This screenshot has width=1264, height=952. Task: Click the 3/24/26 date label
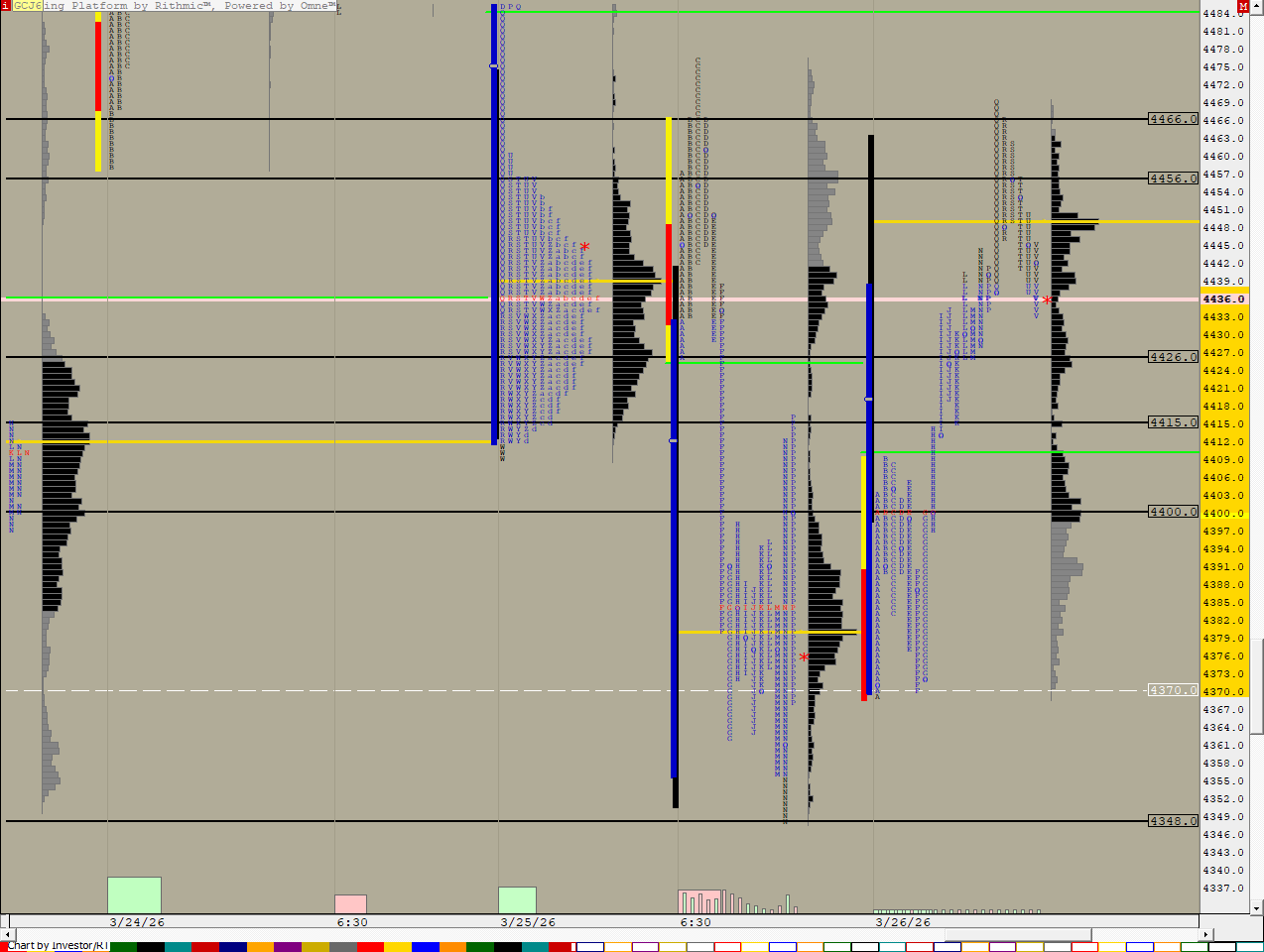point(137,922)
